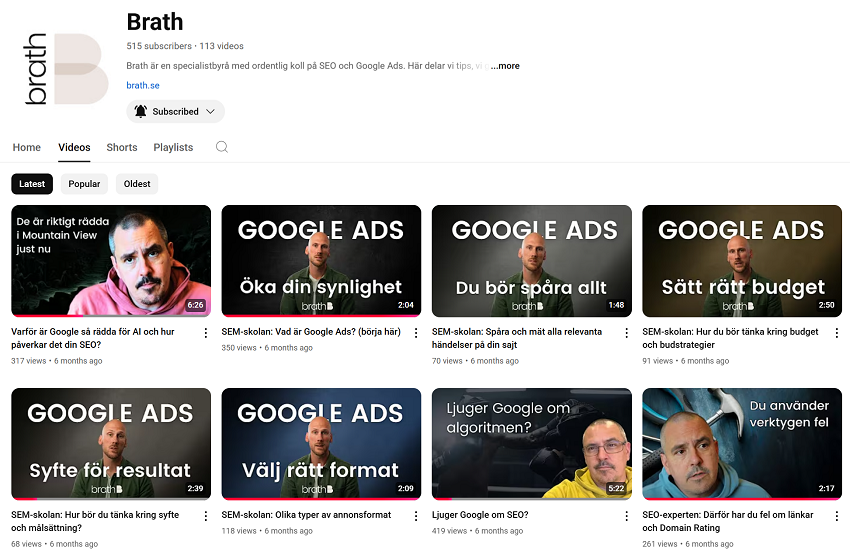Play the 'Öka din synlighet' thumbnail video
The height and width of the screenshot is (555, 850).
(321, 261)
